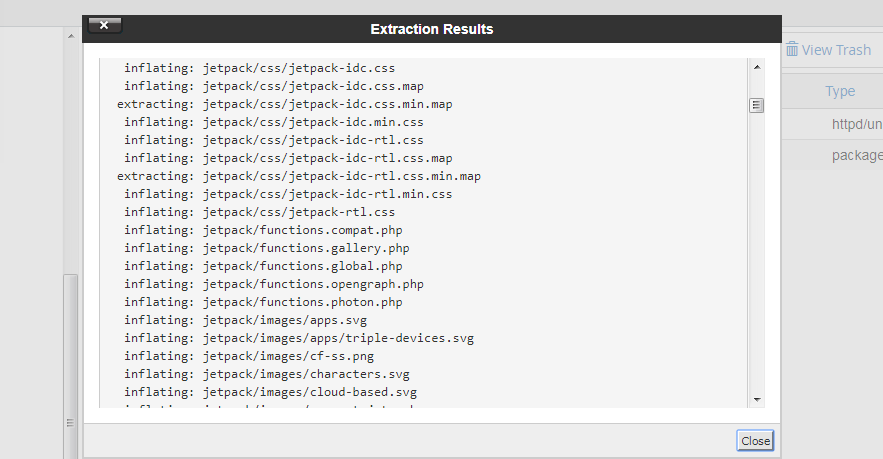Click the grip handle below left scrollbar
This screenshot has height=459, width=883.
click(x=71, y=423)
